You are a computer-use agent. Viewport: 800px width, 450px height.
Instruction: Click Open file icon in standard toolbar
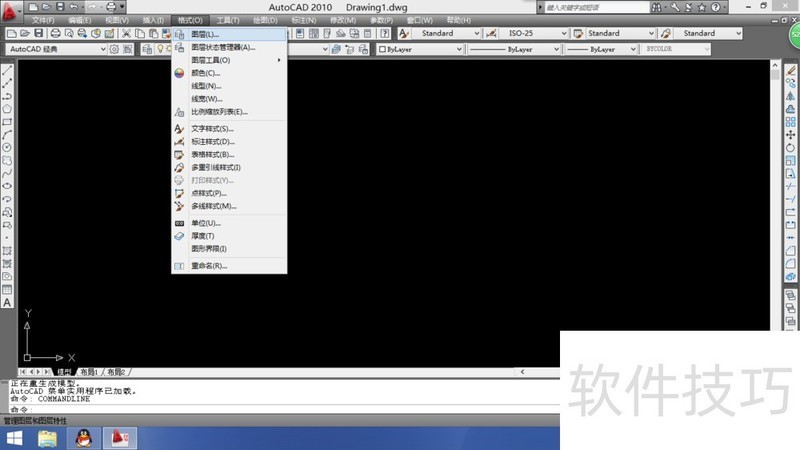[25, 33]
